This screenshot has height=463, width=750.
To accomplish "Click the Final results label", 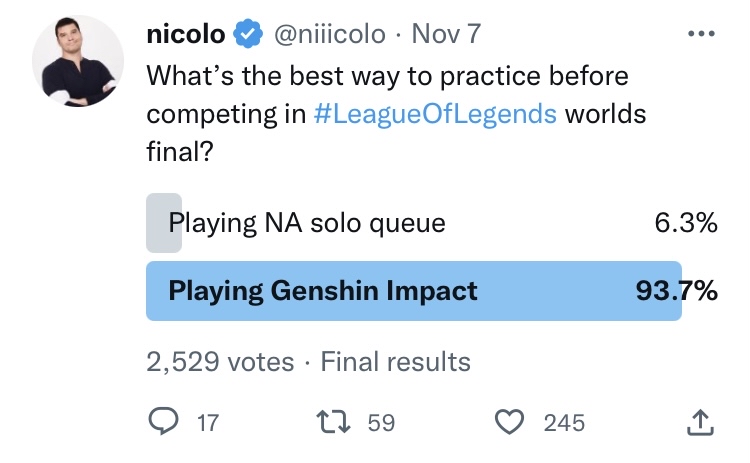I will click(395, 361).
